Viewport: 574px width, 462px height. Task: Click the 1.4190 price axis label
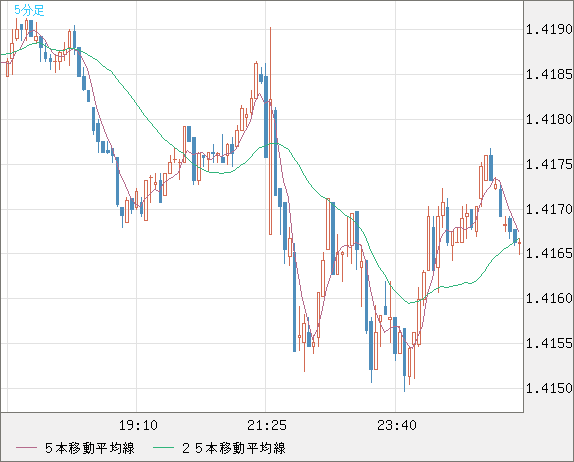pos(549,29)
